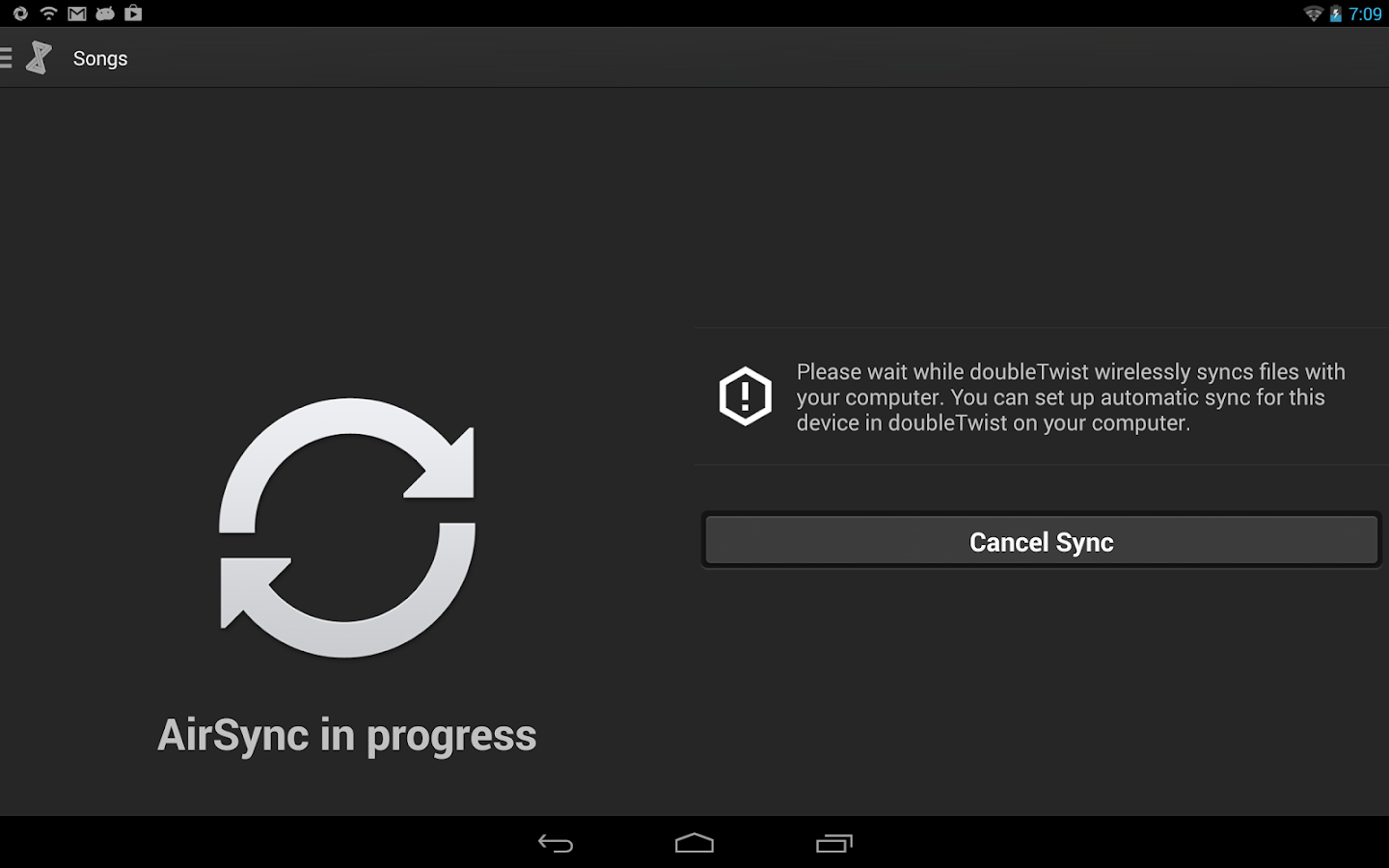Tap the 7:09 clock in status bar
The height and width of the screenshot is (868, 1389).
click(x=1365, y=14)
